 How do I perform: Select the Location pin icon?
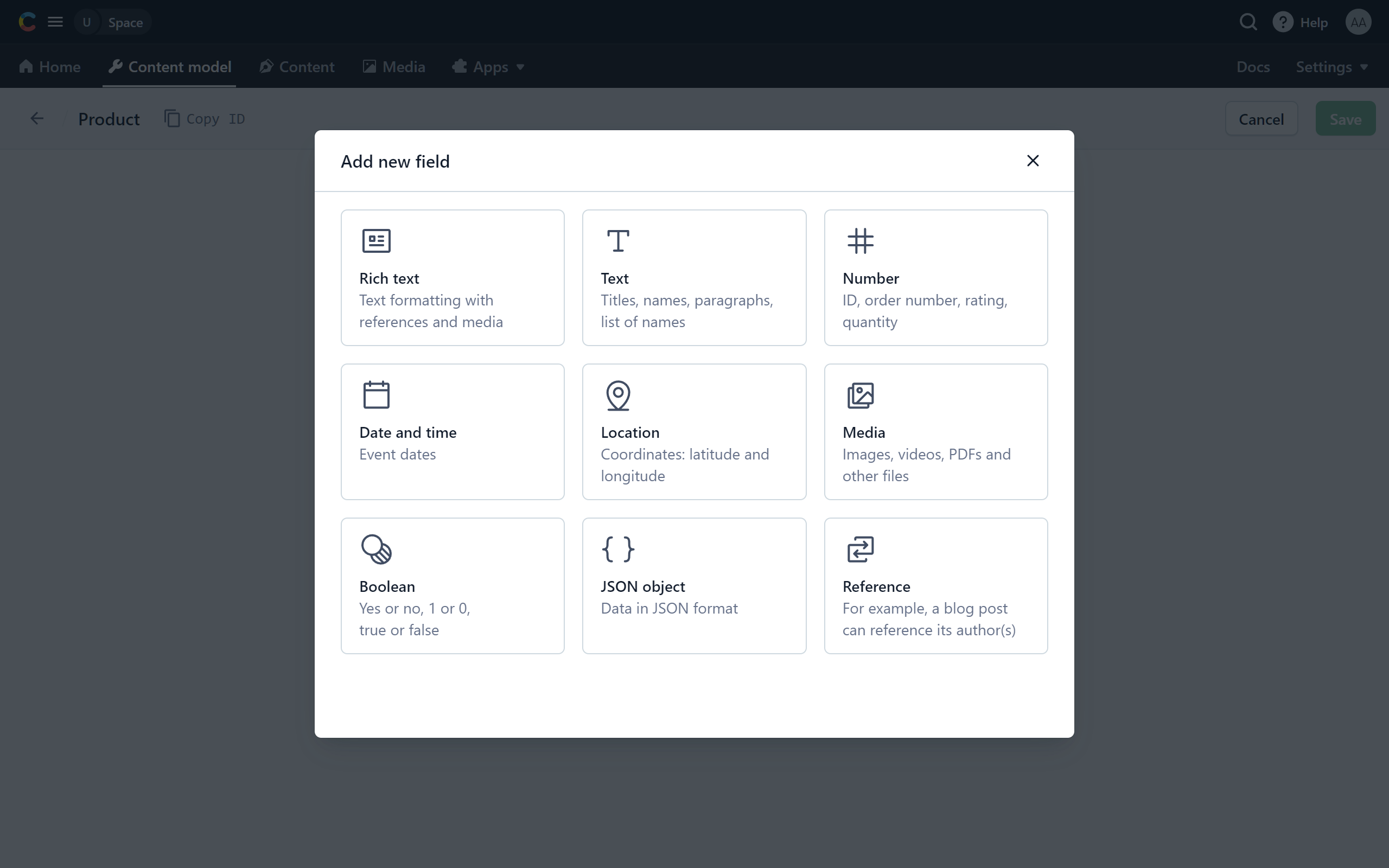617,394
